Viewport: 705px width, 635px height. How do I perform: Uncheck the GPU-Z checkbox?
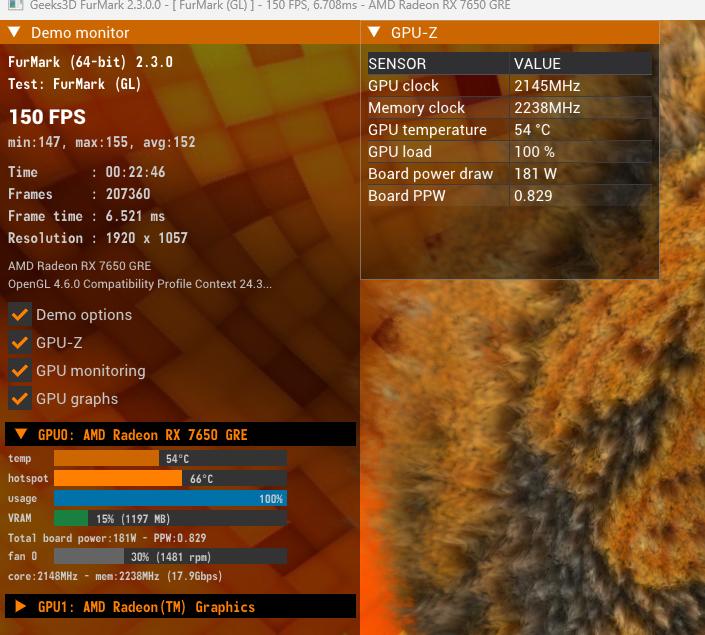[x=20, y=343]
